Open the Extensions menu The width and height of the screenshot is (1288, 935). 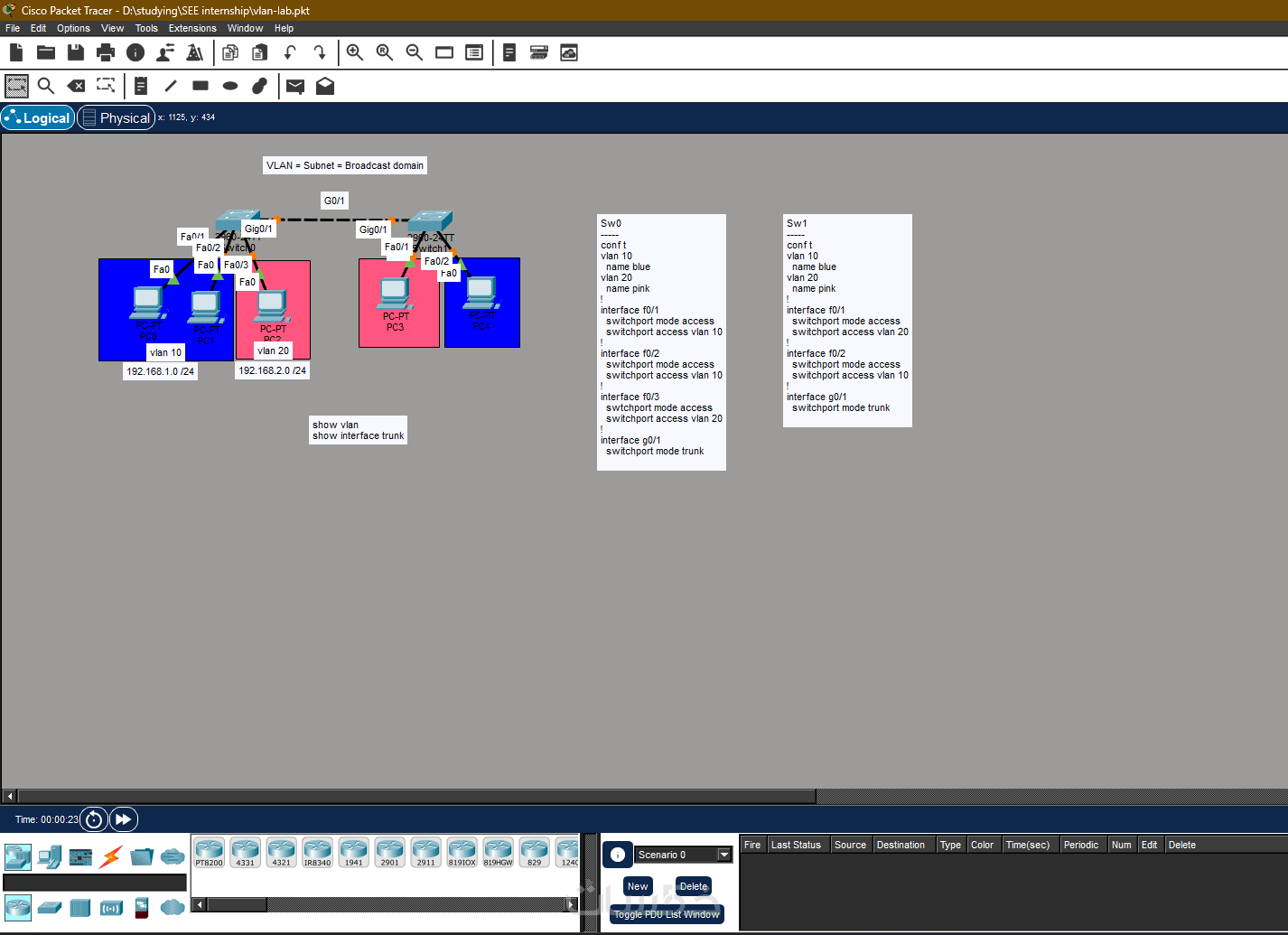click(x=192, y=28)
